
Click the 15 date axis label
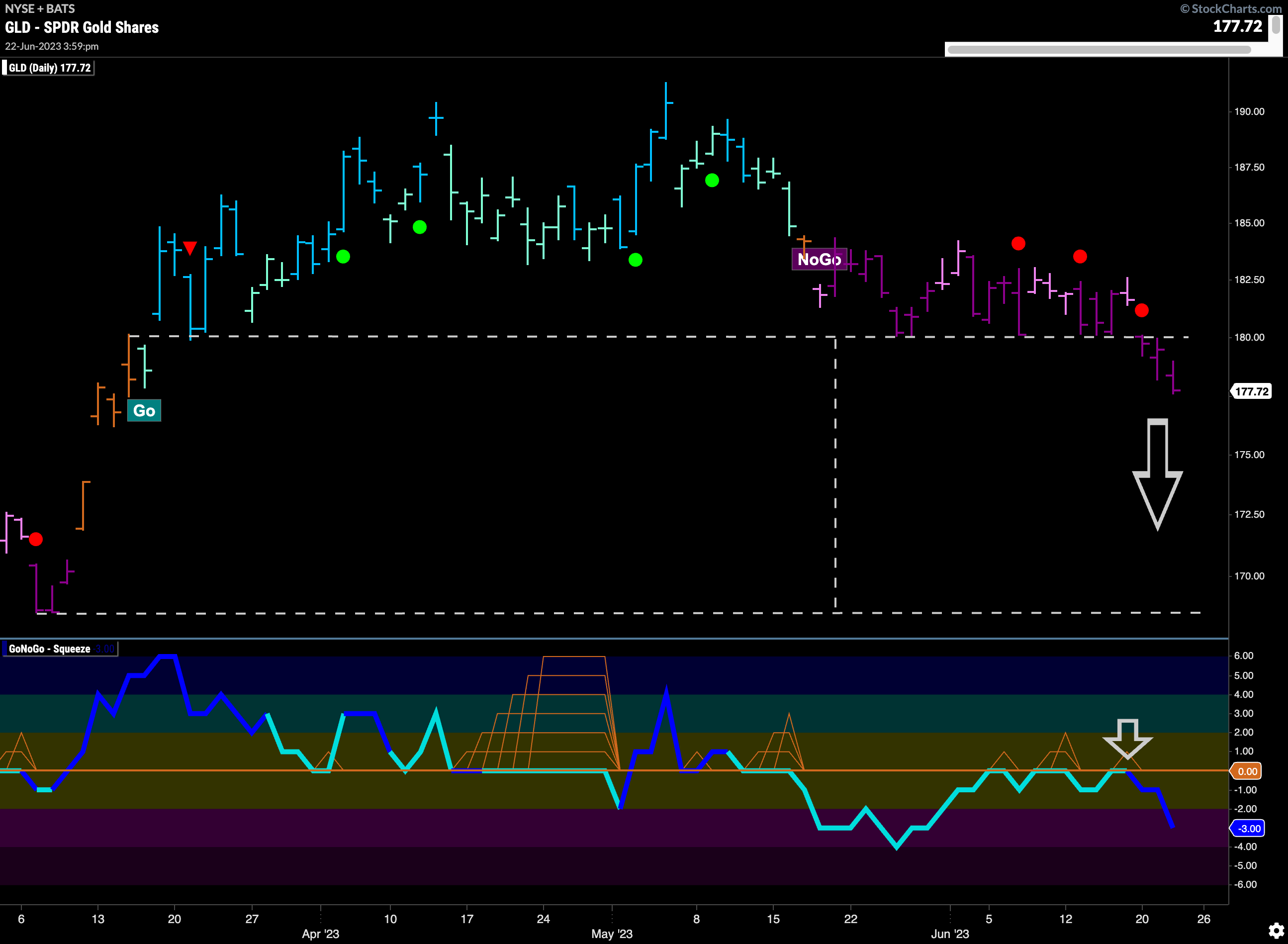773,919
